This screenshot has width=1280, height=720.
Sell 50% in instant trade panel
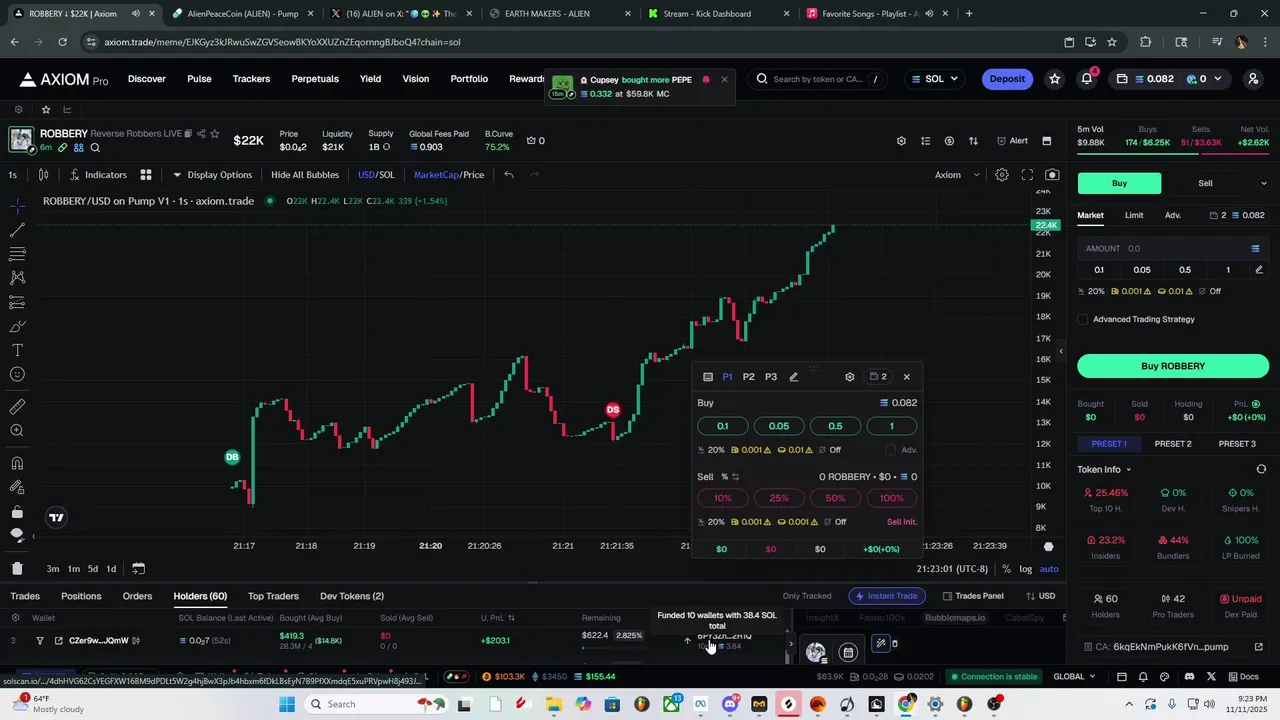click(835, 498)
